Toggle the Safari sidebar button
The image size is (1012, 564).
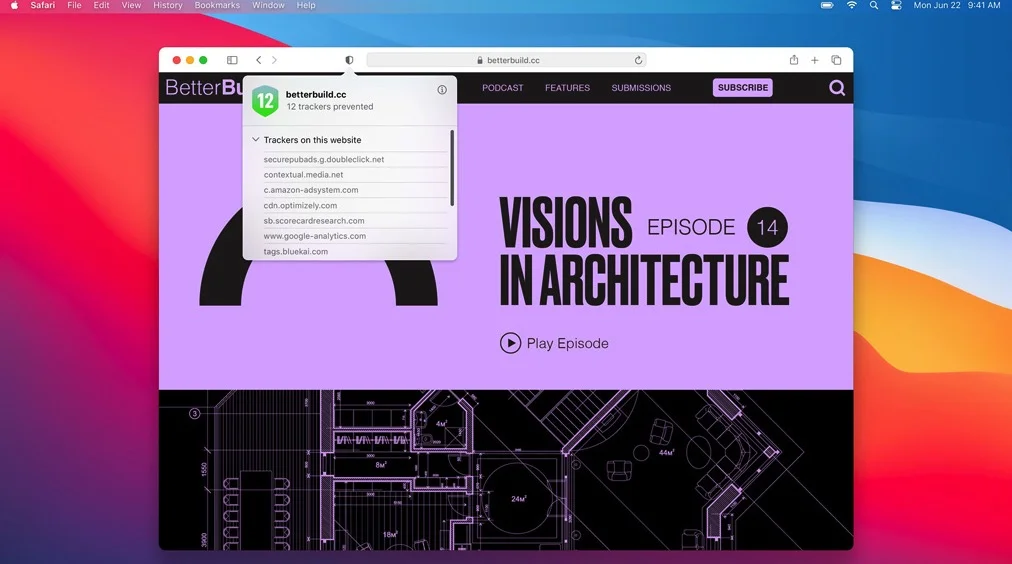point(232,60)
